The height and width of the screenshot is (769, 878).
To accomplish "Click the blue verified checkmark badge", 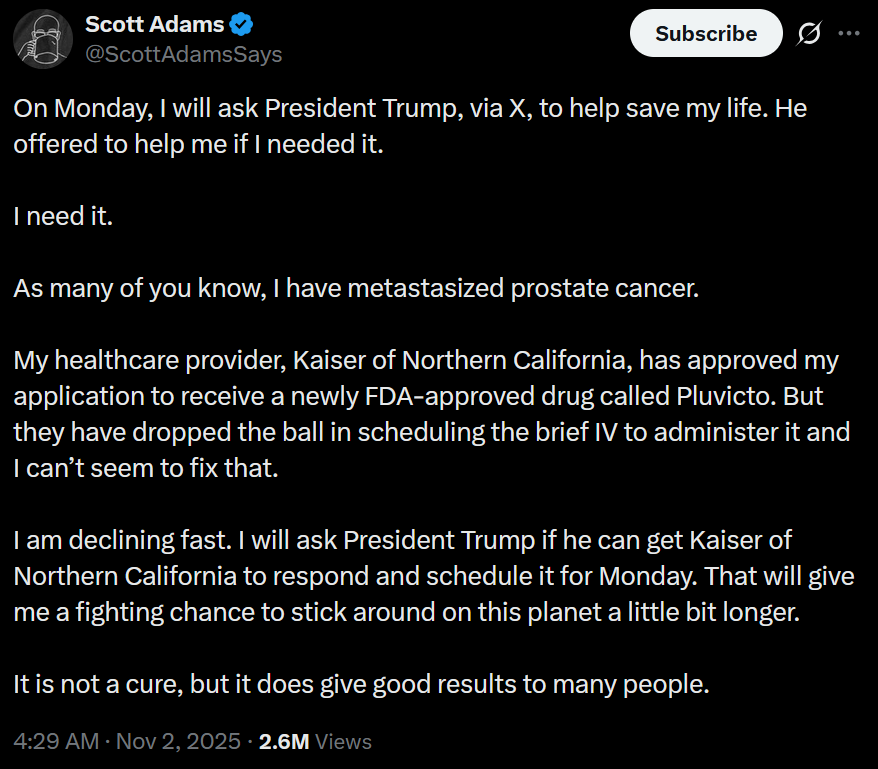I will pyautogui.click(x=243, y=25).
